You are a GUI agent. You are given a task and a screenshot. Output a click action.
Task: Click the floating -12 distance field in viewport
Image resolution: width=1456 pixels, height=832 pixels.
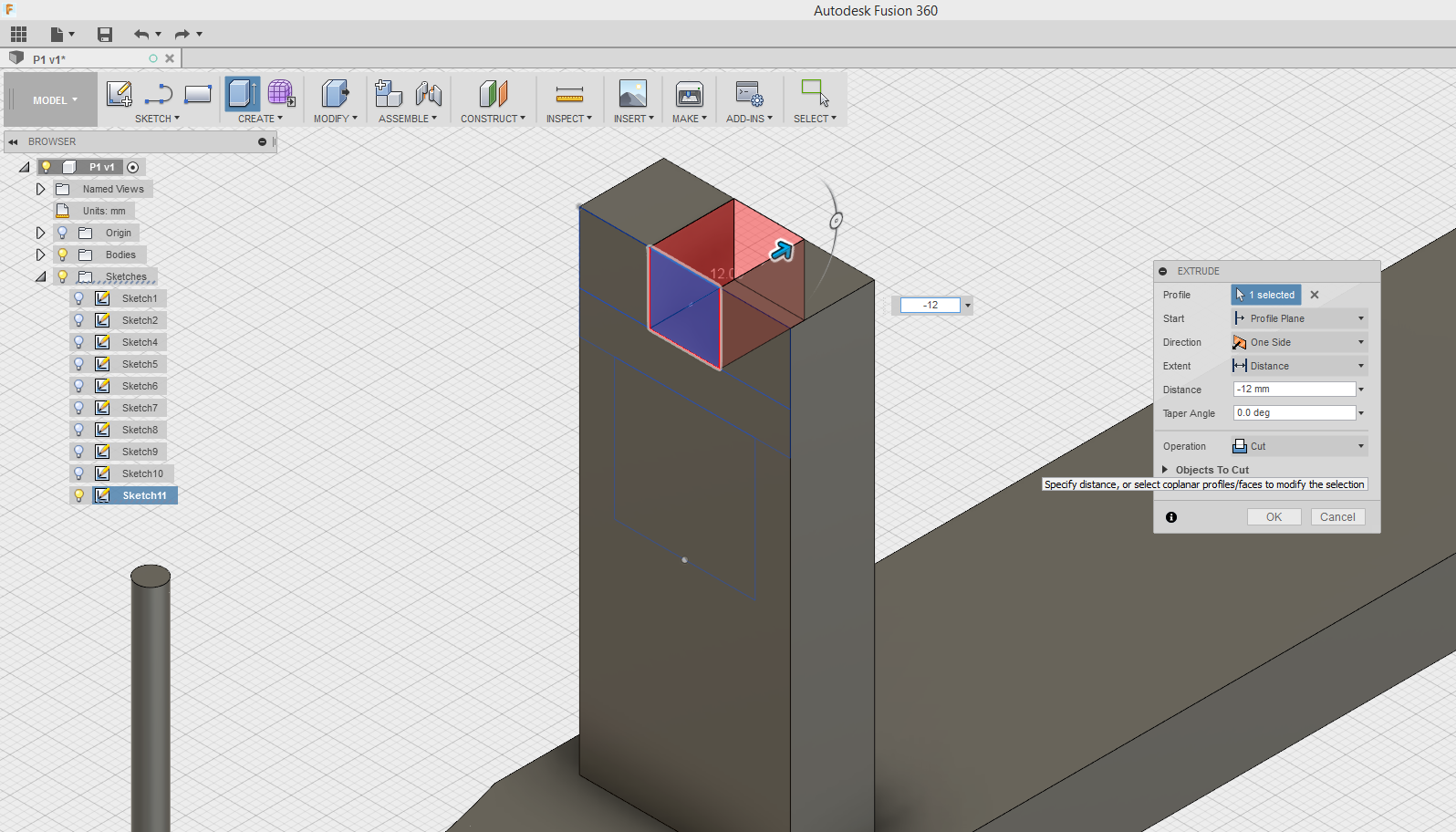(x=931, y=306)
